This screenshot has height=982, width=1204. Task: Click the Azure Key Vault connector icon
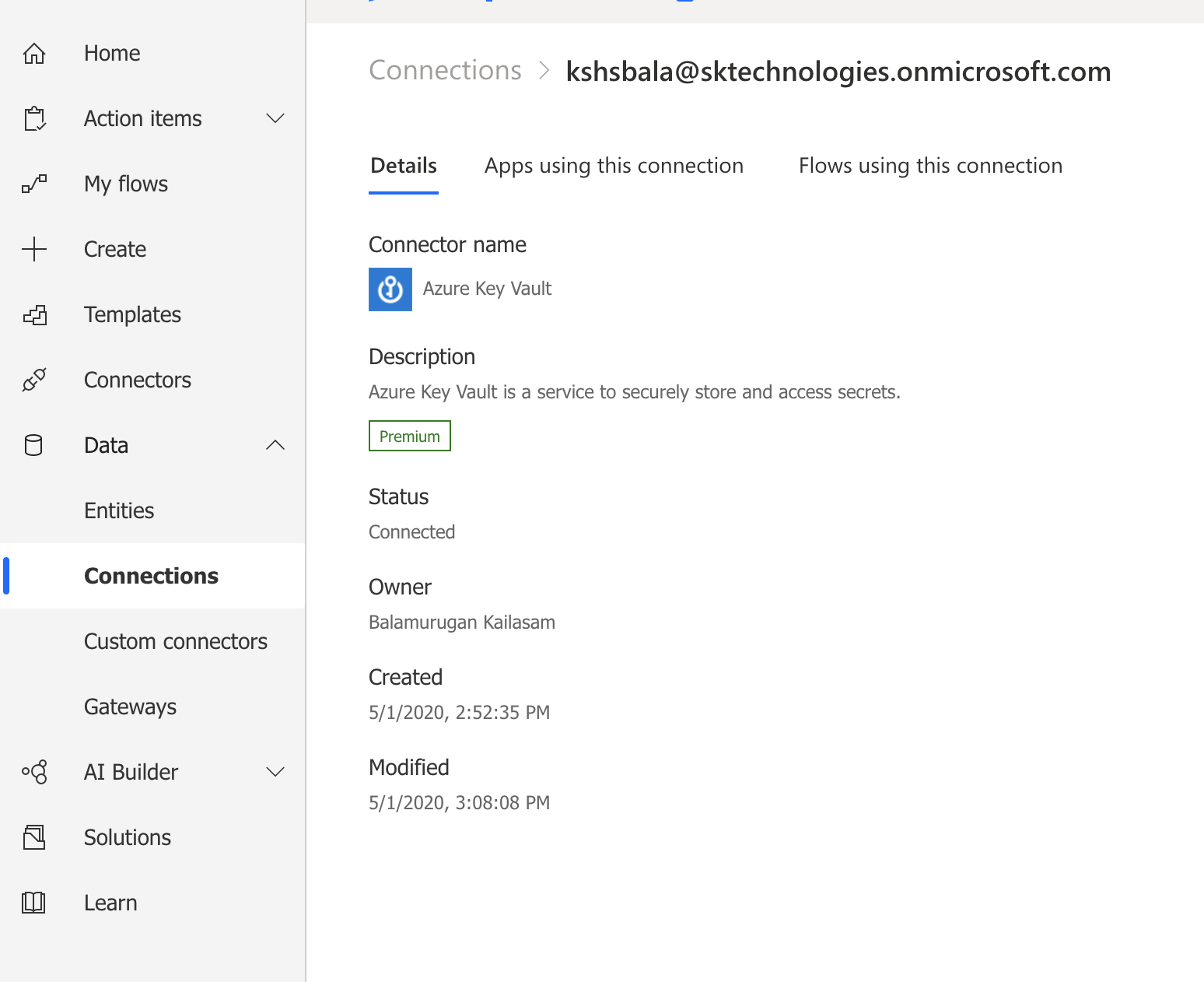390,289
